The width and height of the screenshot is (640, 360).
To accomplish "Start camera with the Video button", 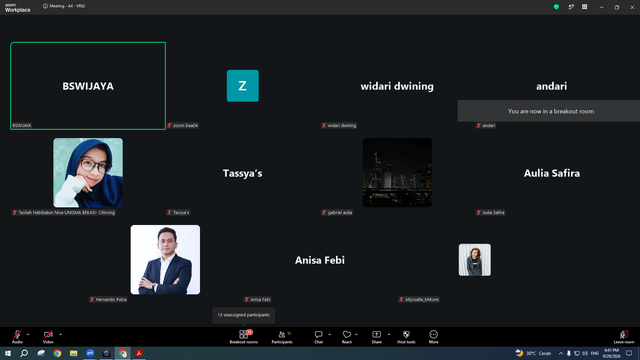I will 48,337.
